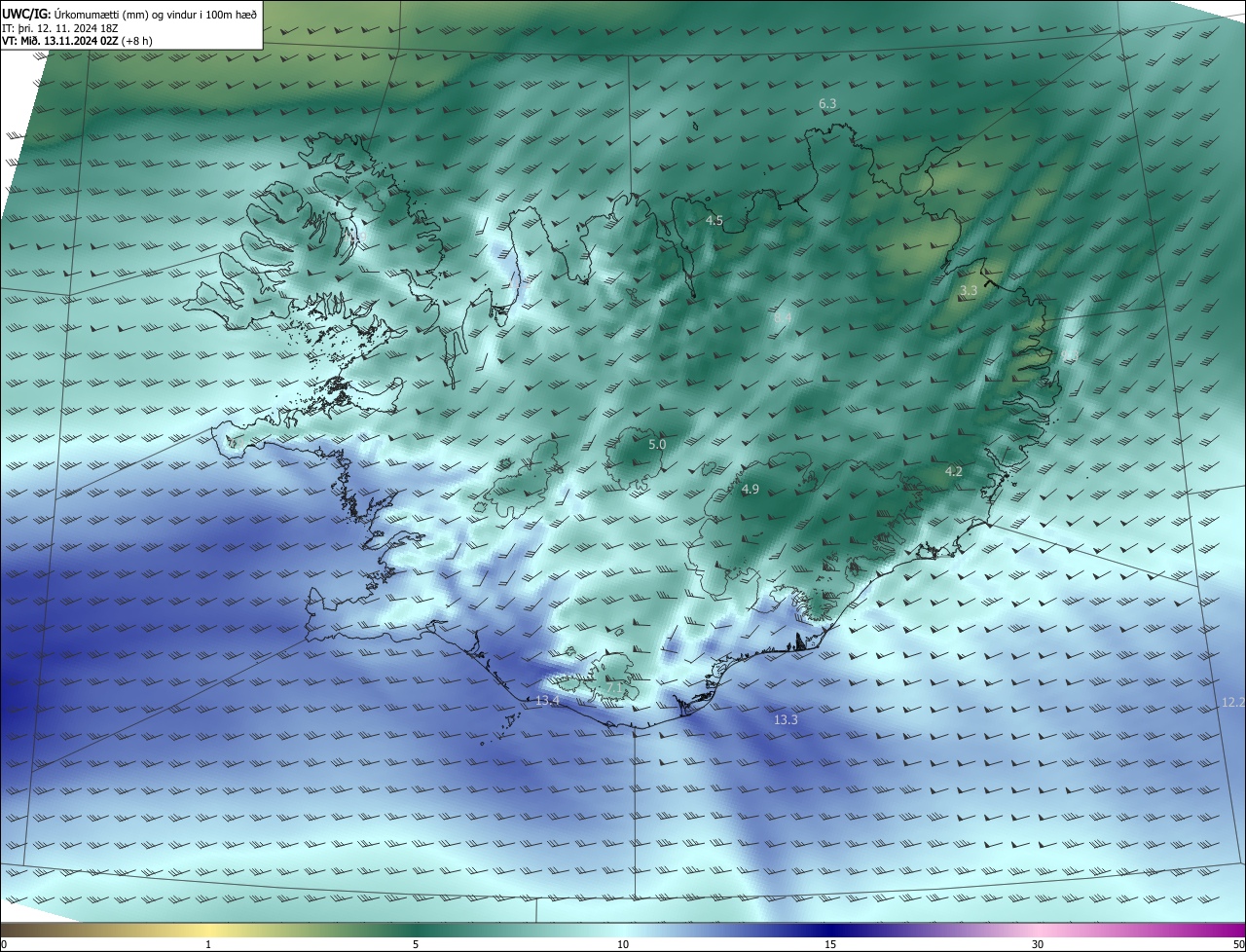The width and height of the screenshot is (1246, 952).
Task: Select the IT: þri. 12.11.2024 18Z line
Action: tap(60, 26)
